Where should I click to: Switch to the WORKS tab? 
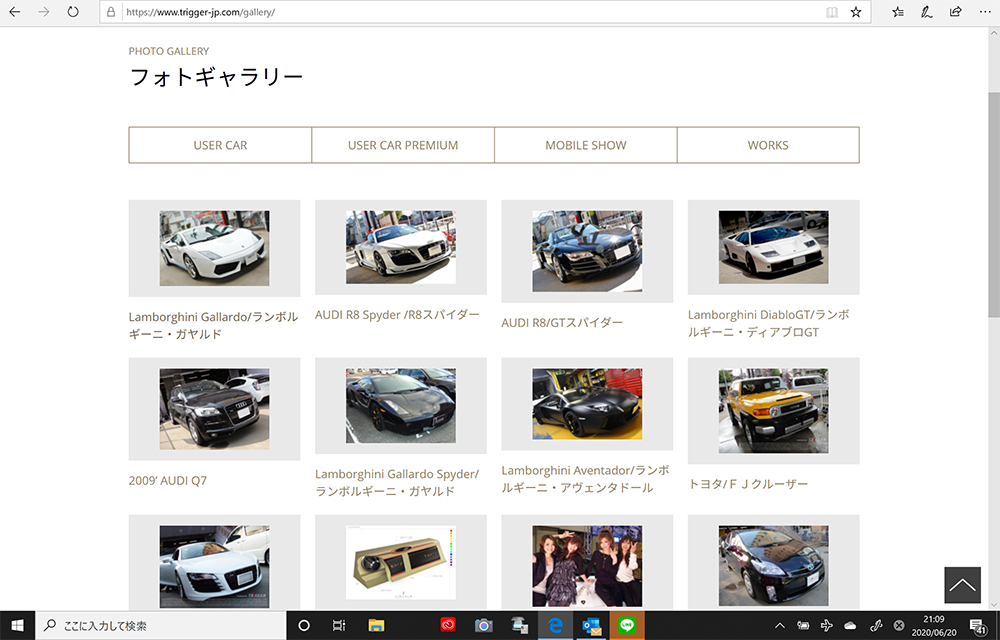click(x=768, y=145)
